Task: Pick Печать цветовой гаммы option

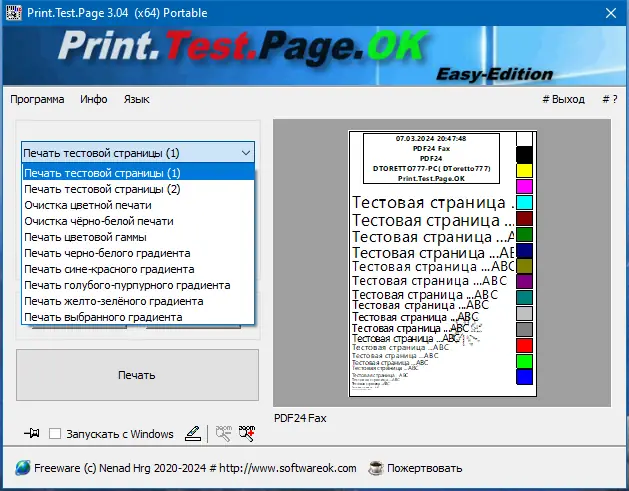Action: [138, 237]
